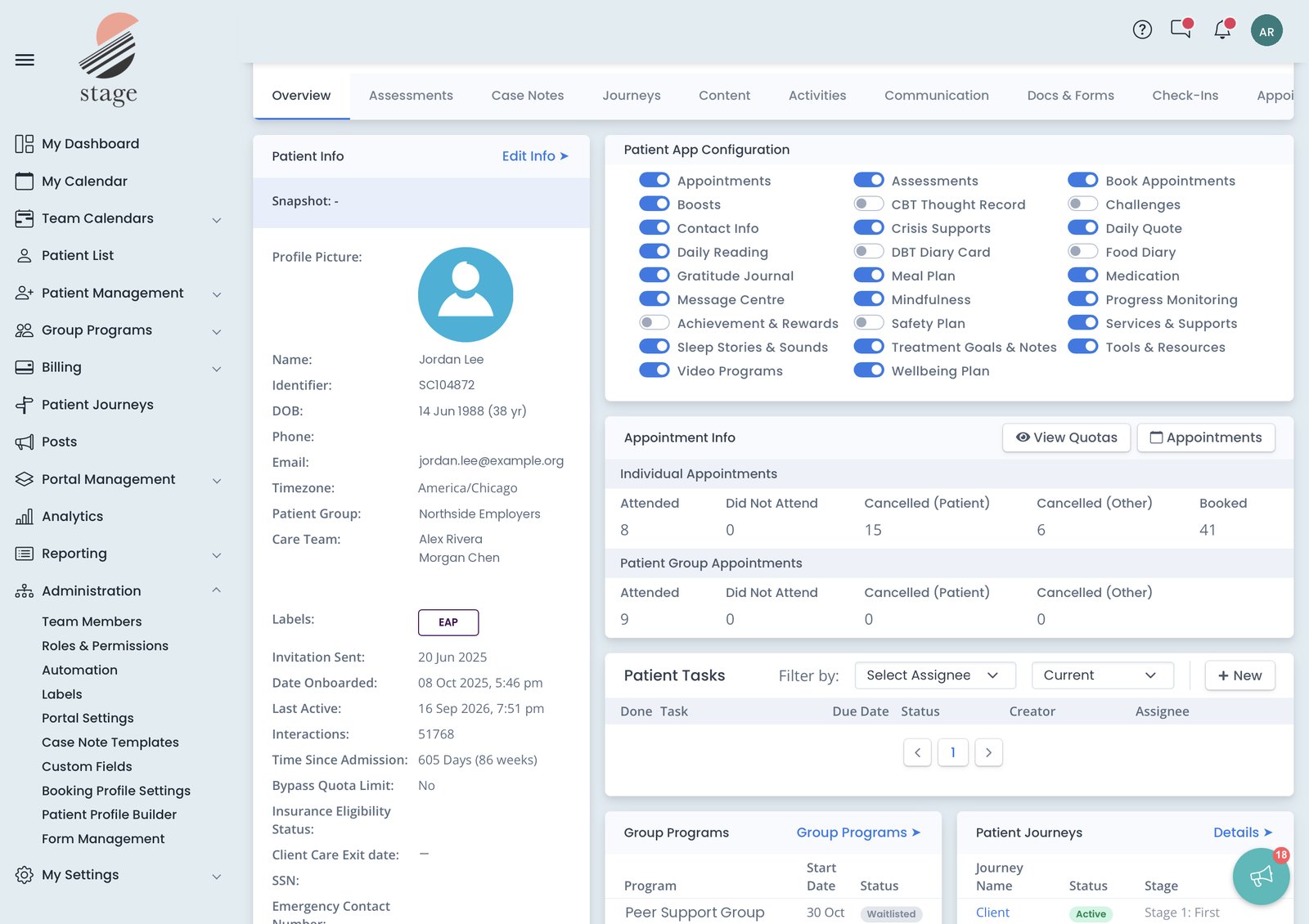Go to next page of Patient Tasks
Viewport: 1309px width, 924px height.
tap(988, 752)
